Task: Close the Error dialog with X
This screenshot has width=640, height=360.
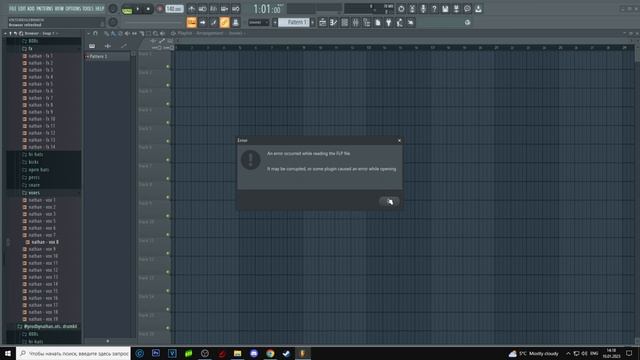Action: [x=399, y=140]
